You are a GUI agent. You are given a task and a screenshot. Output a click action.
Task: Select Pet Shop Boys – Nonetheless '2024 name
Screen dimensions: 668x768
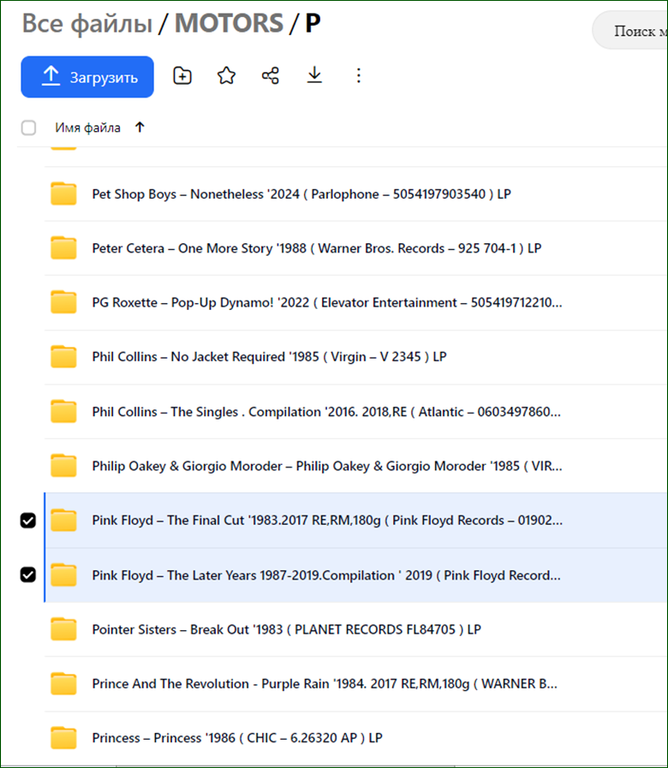coord(302,194)
